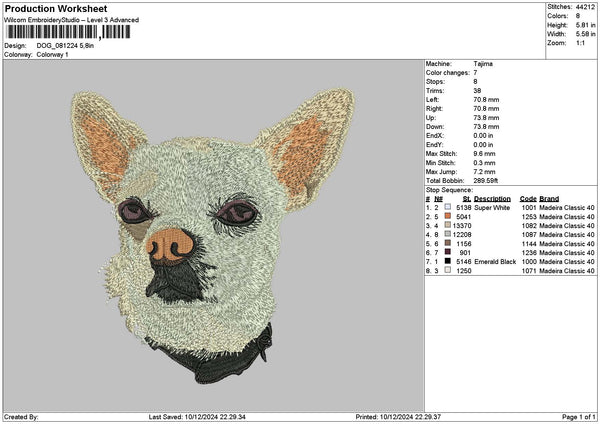Select the Emerald Black color swatch
This screenshot has width=600, height=424.
(x=447, y=261)
